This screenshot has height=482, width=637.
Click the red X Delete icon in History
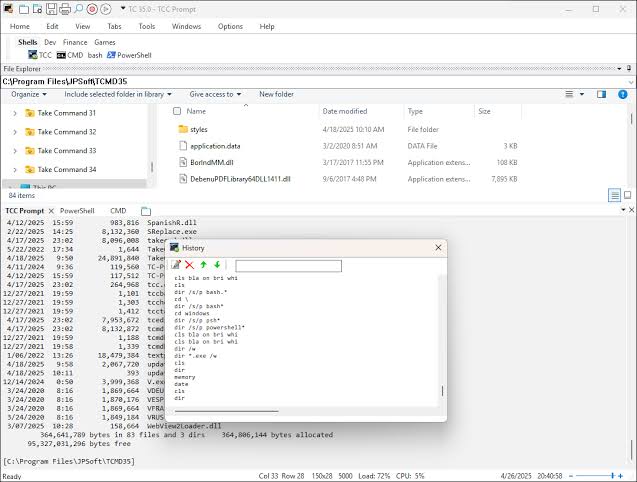point(189,265)
